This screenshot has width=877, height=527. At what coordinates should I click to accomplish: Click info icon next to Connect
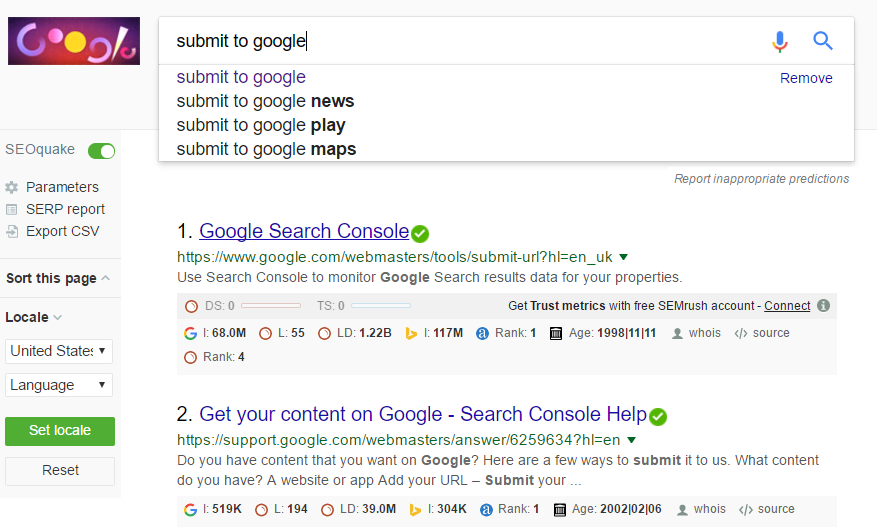[x=823, y=305]
